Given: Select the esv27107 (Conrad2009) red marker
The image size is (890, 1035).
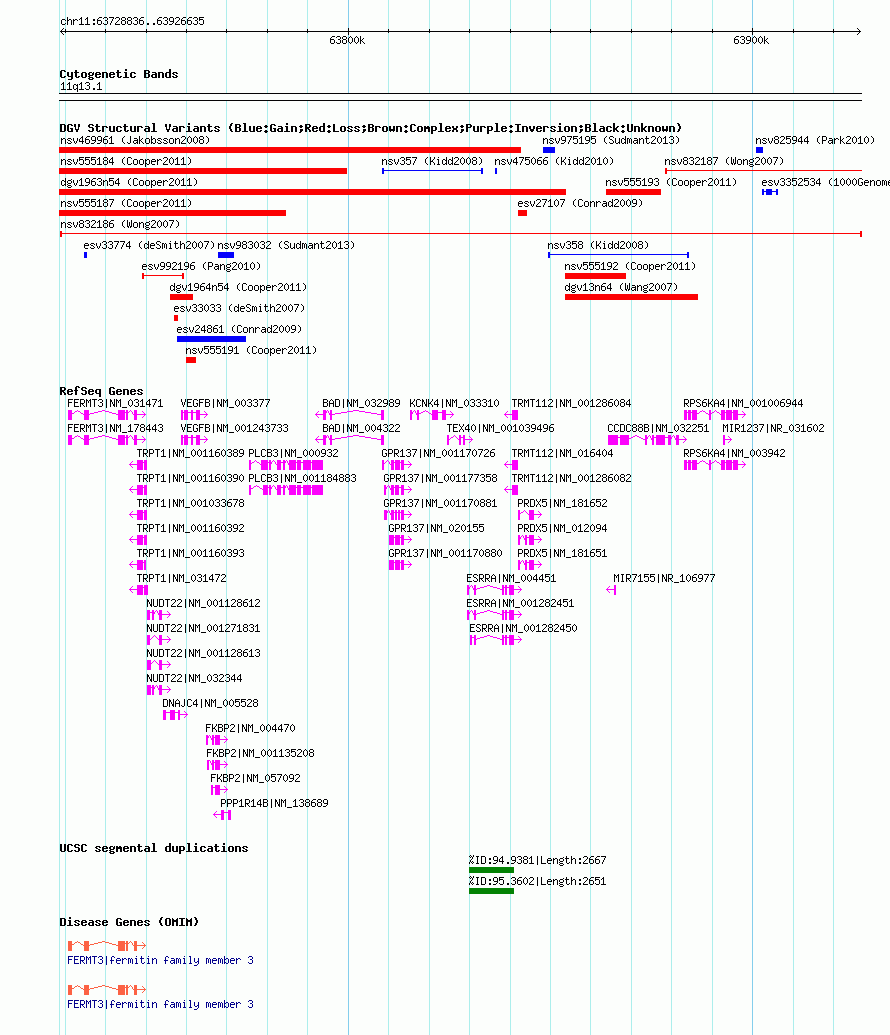Looking at the screenshot, I should coord(522,213).
